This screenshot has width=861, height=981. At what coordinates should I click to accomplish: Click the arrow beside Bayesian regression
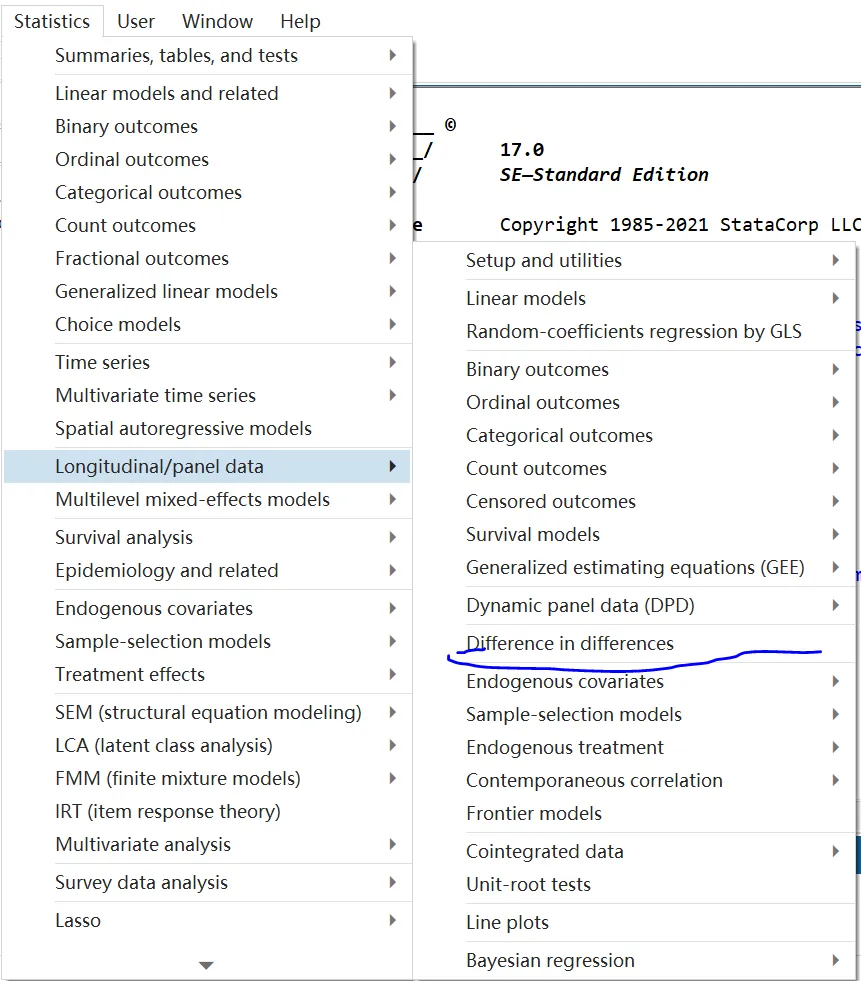pyautogui.click(x=835, y=960)
